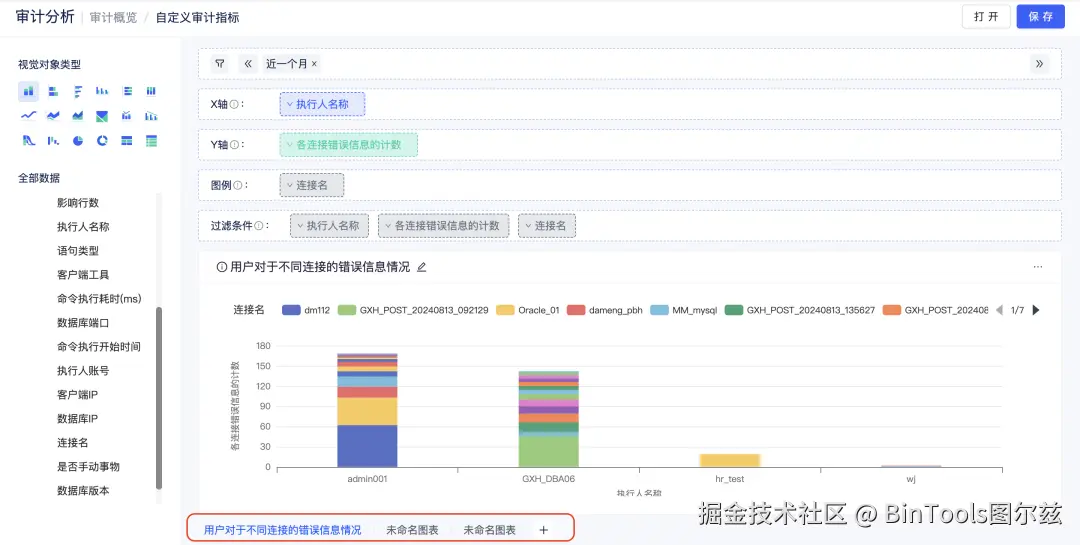Pick the square 100% stacked area icon
The width and height of the screenshot is (1080, 545).
tap(102, 116)
